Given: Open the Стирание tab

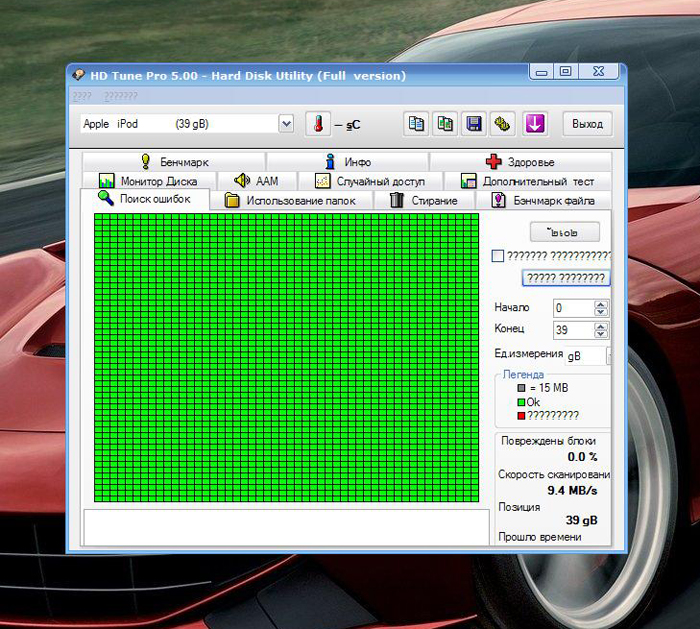Looking at the screenshot, I should pos(423,200).
